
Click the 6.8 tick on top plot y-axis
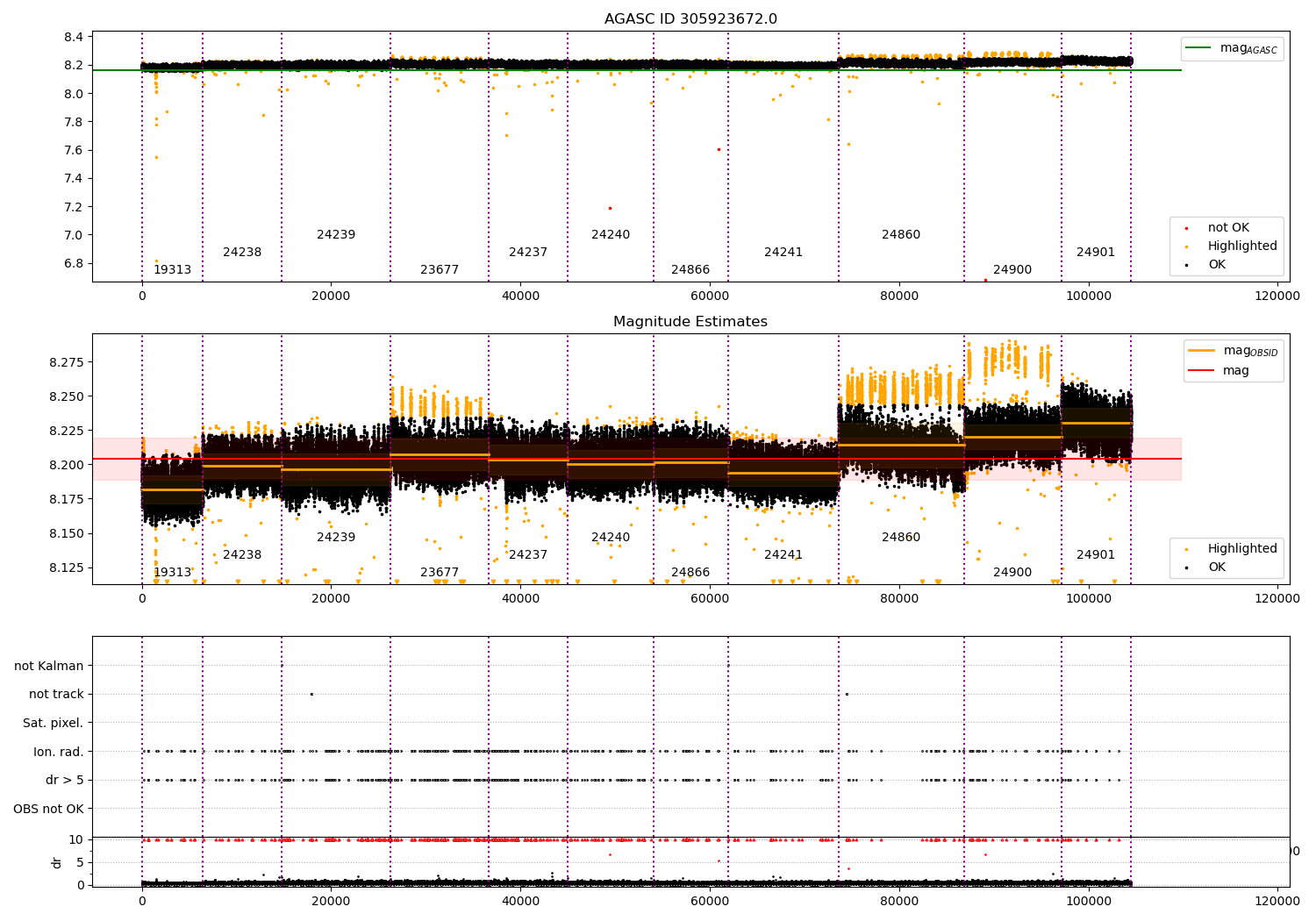tap(74, 264)
